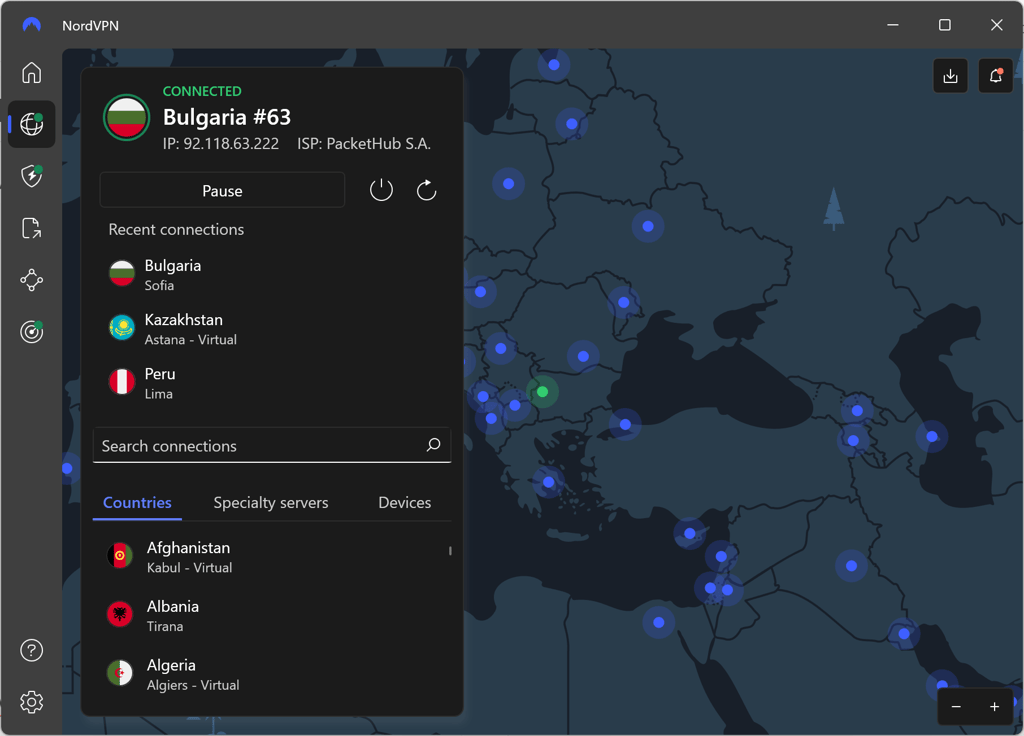
Task: Open Dark Web Monitor radar icon
Action: (31, 332)
